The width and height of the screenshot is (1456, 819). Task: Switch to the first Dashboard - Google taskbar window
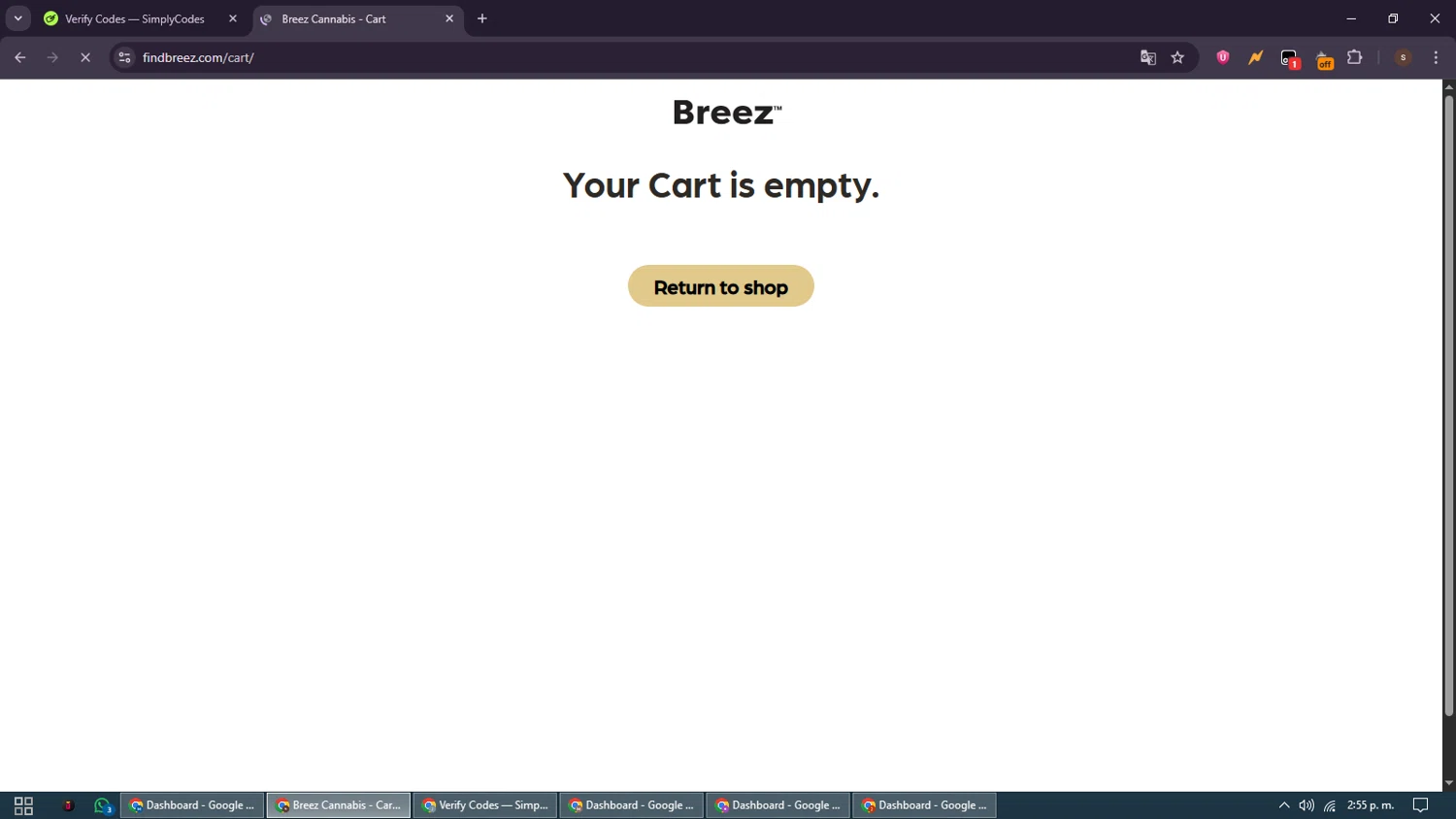click(x=192, y=805)
